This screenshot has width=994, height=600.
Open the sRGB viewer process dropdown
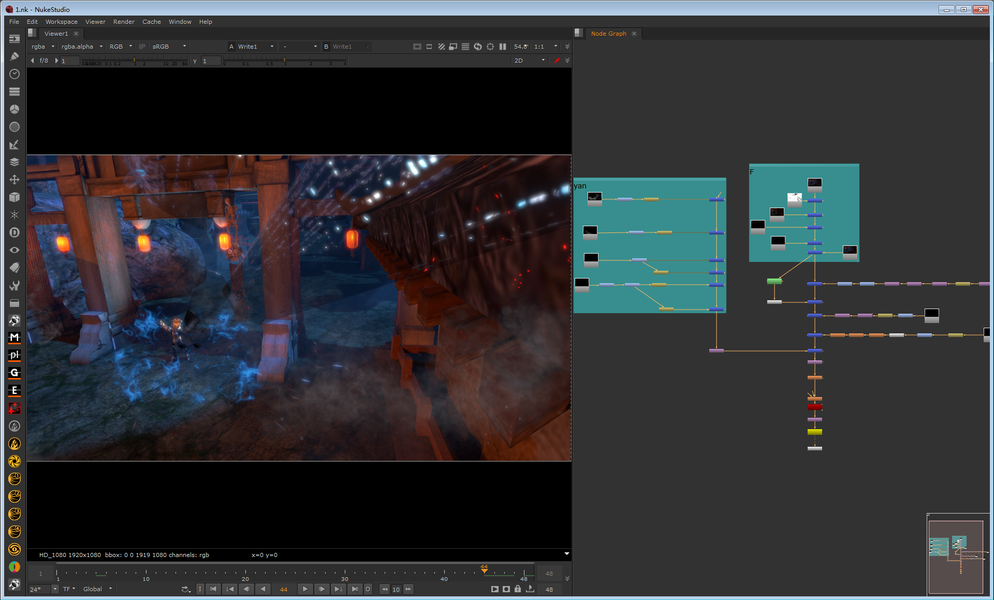pyautogui.click(x=169, y=47)
